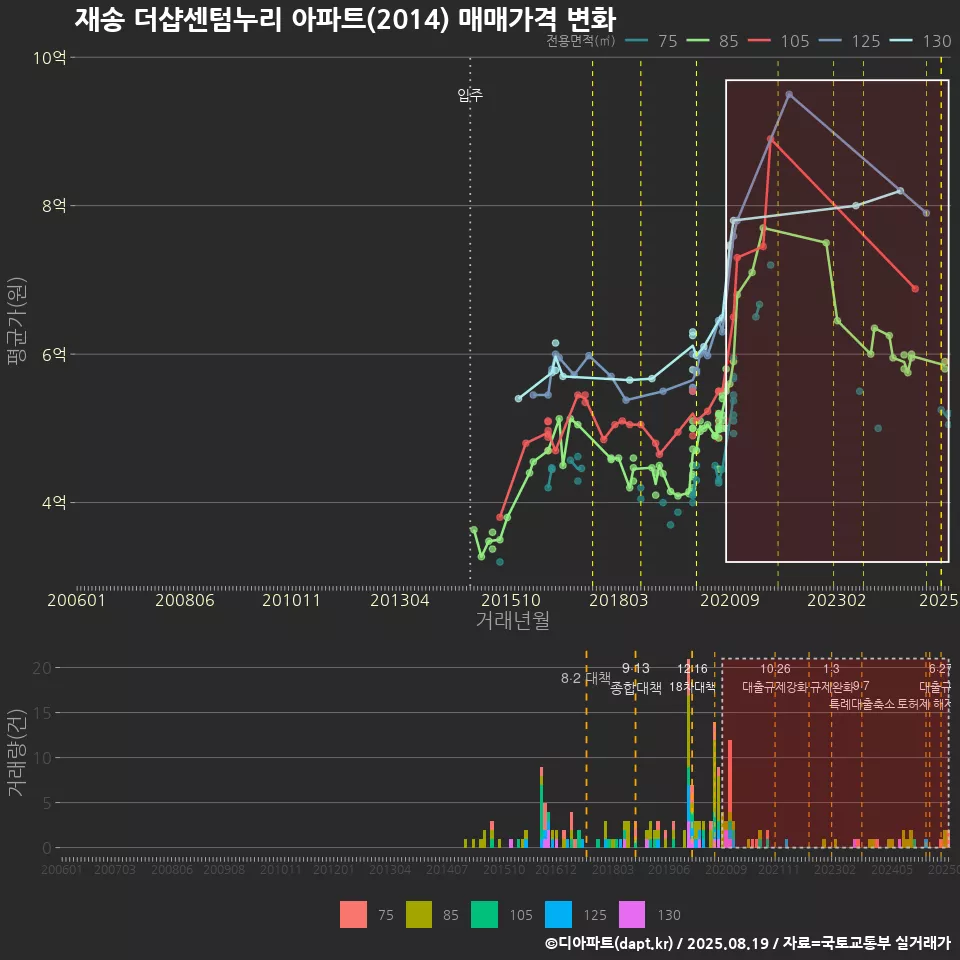Click the 75 legend entry in top legend
The height and width of the screenshot is (960, 960).
651,41
